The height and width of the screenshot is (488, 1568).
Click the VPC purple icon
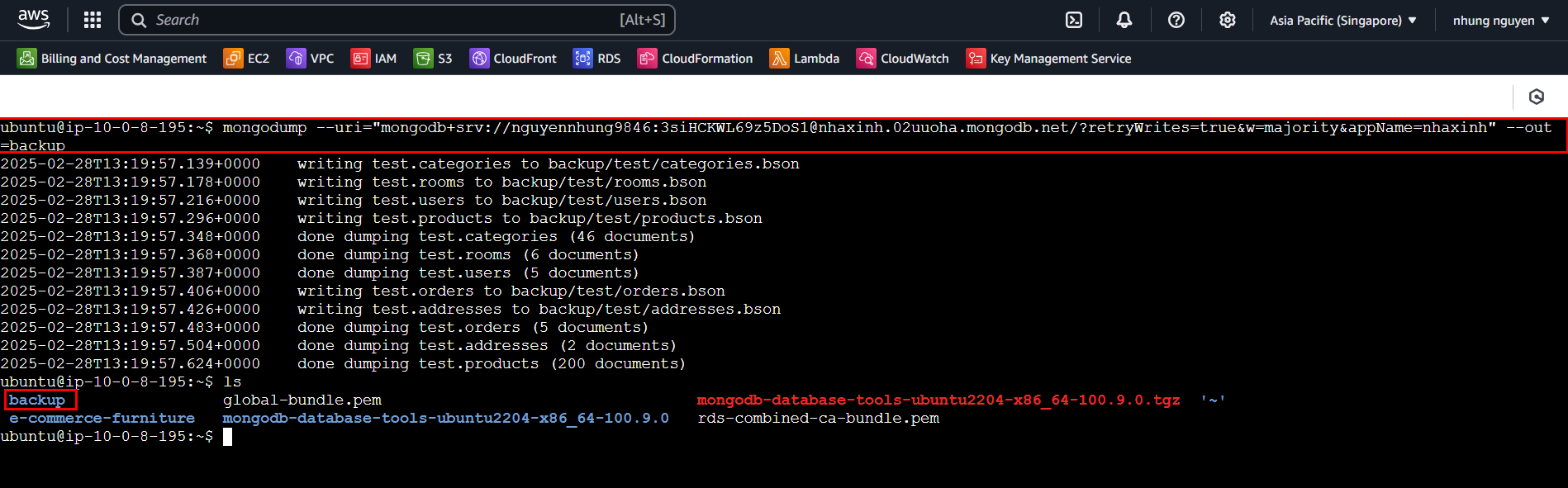296,59
